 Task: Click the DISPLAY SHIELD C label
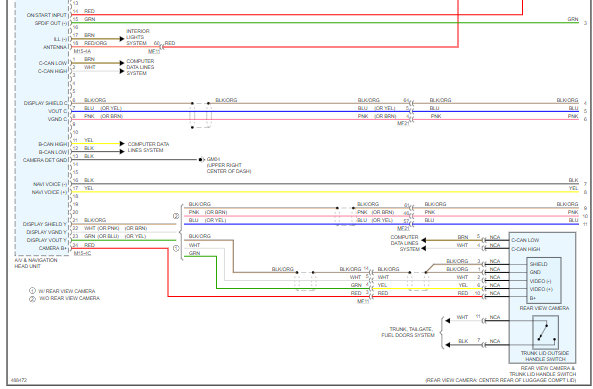point(45,103)
